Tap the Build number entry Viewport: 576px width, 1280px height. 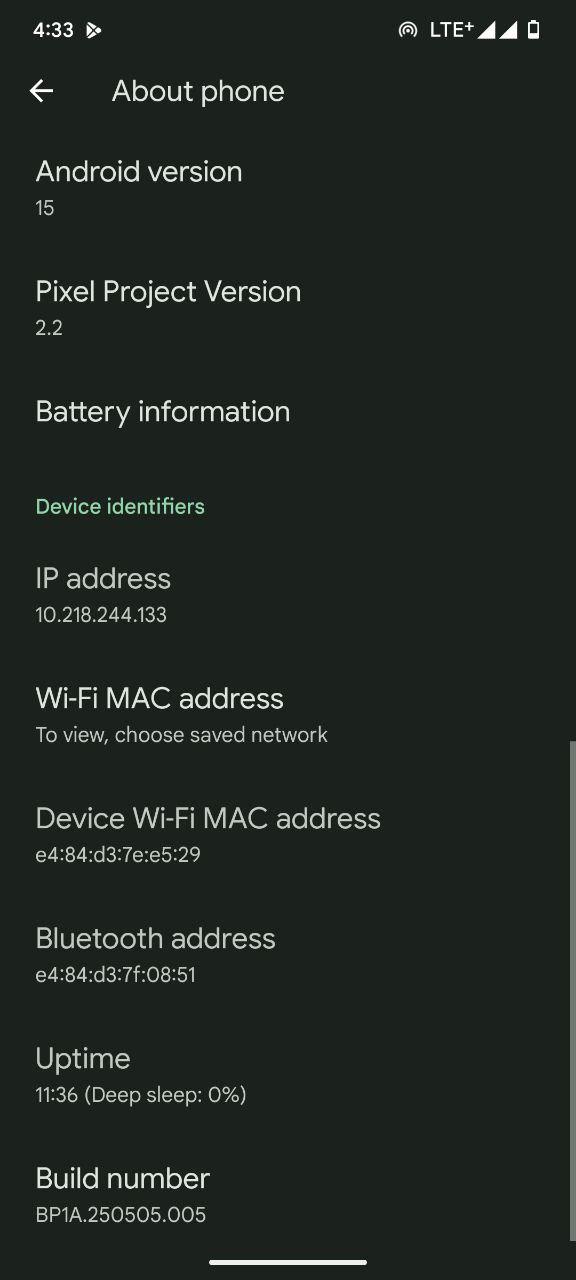(288, 1195)
